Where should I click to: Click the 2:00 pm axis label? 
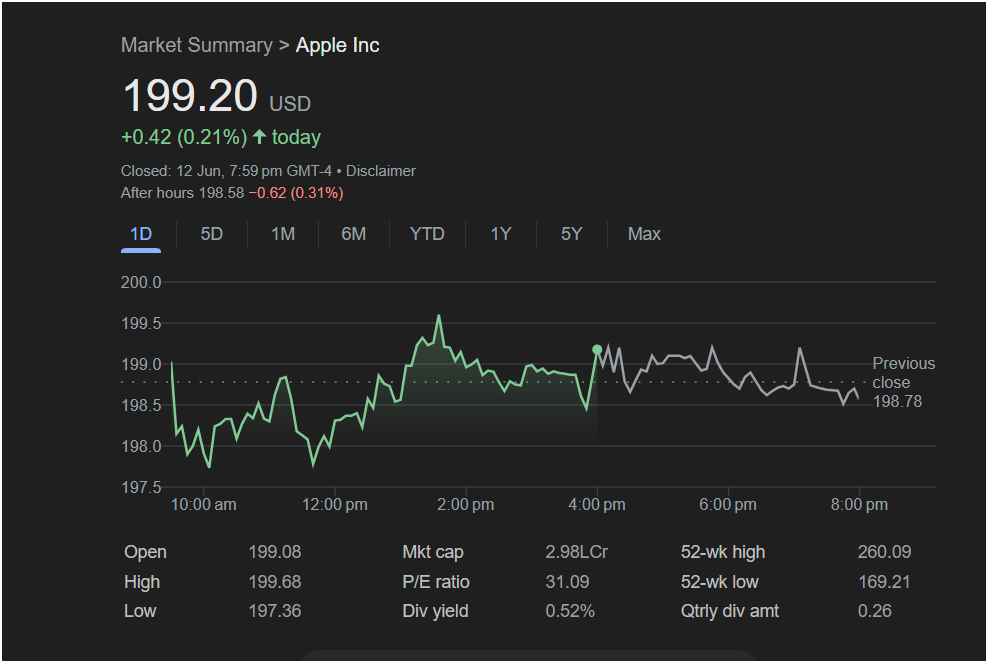(466, 504)
